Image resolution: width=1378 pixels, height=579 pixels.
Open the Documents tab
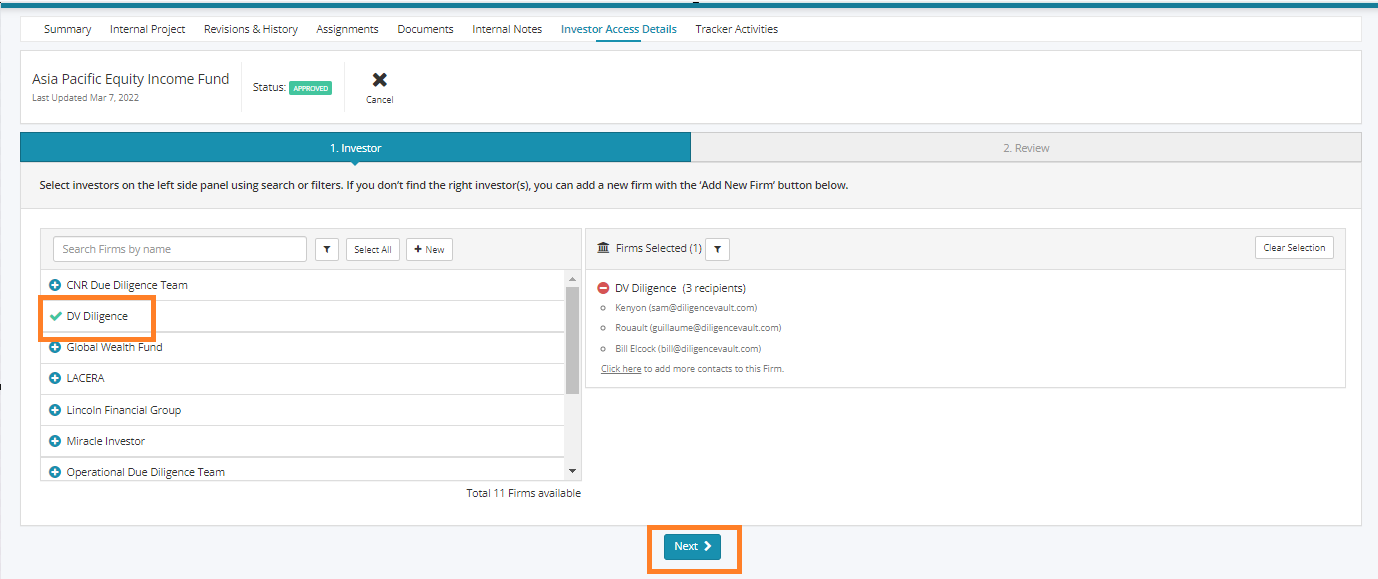[425, 29]
